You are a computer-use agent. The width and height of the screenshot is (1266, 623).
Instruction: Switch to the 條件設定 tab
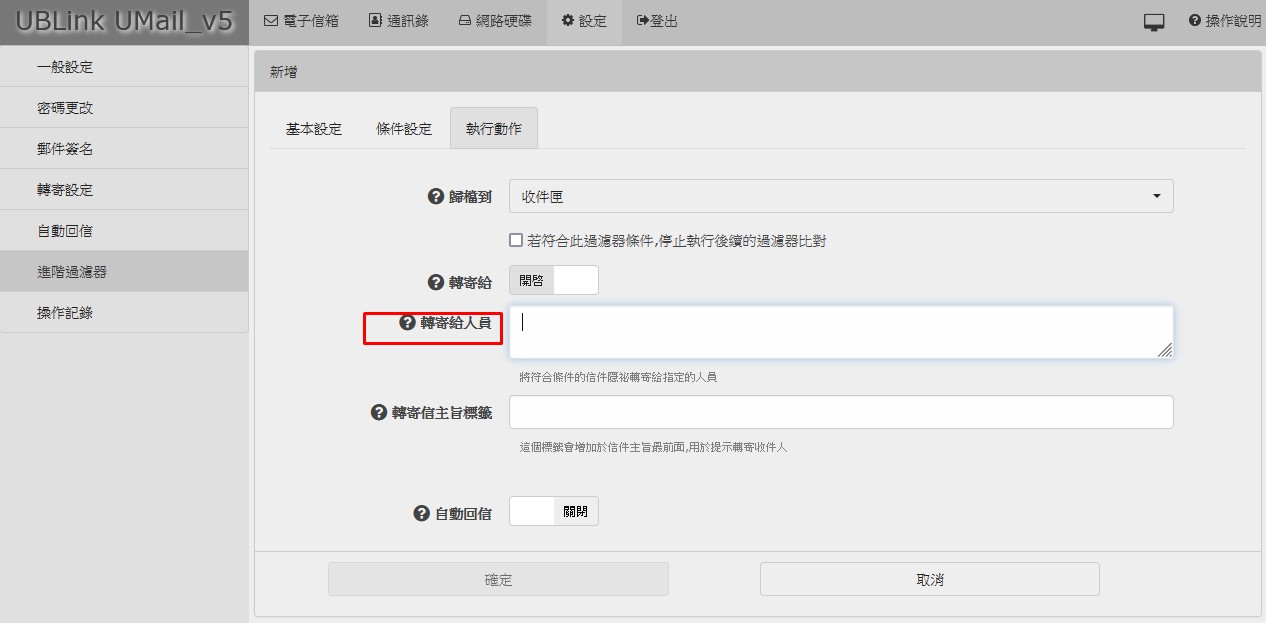[x=404, y=129]
